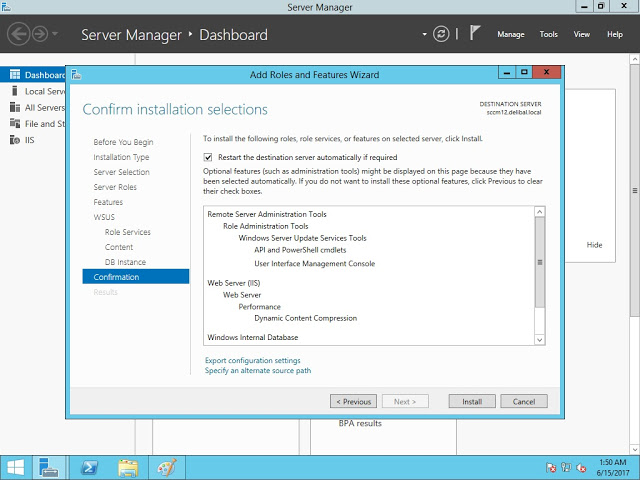The width and height of the screenshot is (640, 480).
Task: Select IIS in the left navigation pane
Action: point(31,140)
